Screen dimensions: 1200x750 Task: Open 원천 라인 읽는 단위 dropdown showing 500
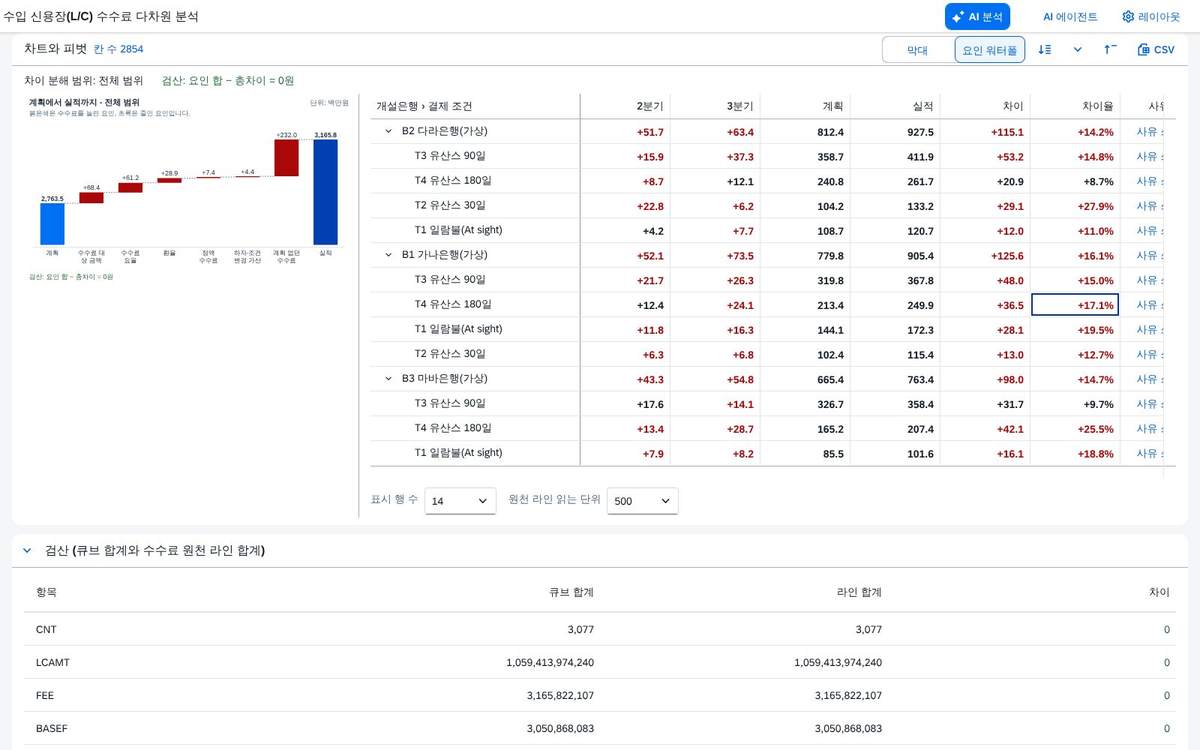[643, 501]
